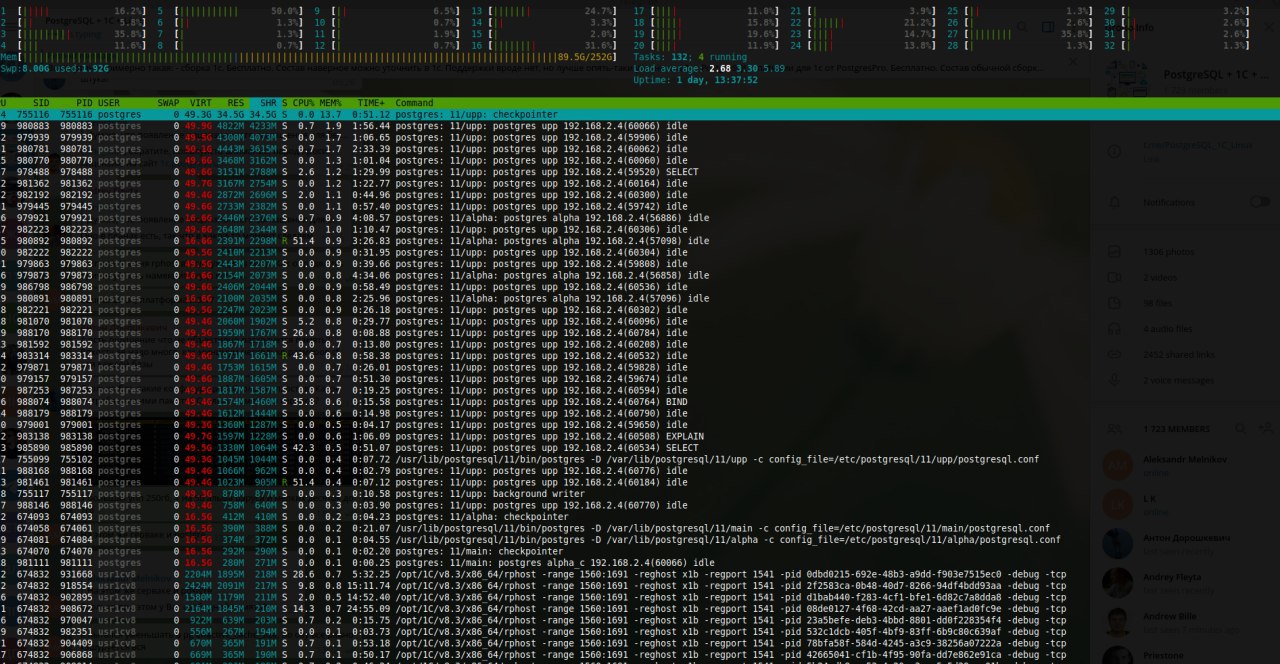Click the Swp usage meter in htop
1280x664 pixels.
coord(55,69)
